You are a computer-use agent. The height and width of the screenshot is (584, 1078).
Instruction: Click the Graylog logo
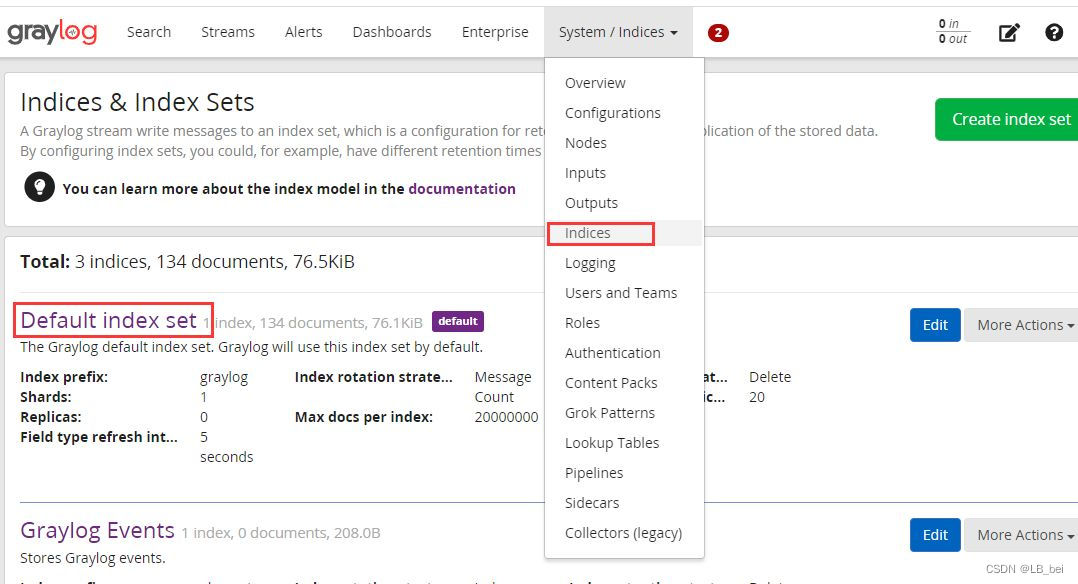pos(52,32)
